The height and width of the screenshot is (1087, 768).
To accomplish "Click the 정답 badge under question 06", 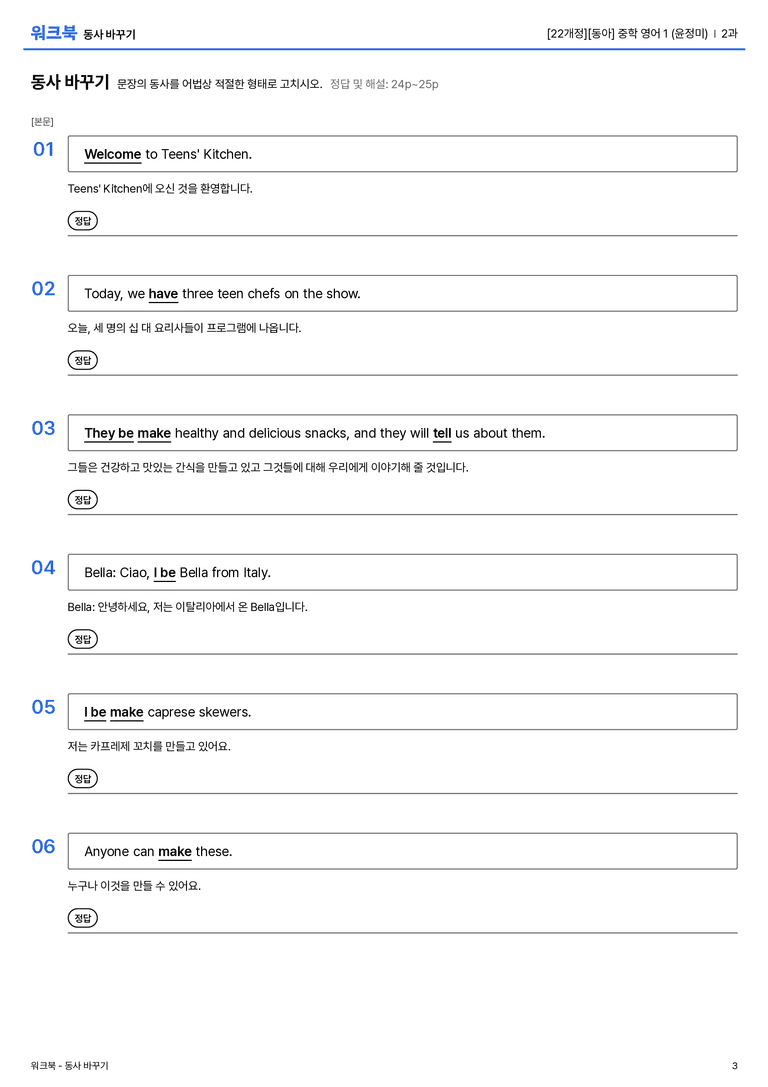I will 82,917.
